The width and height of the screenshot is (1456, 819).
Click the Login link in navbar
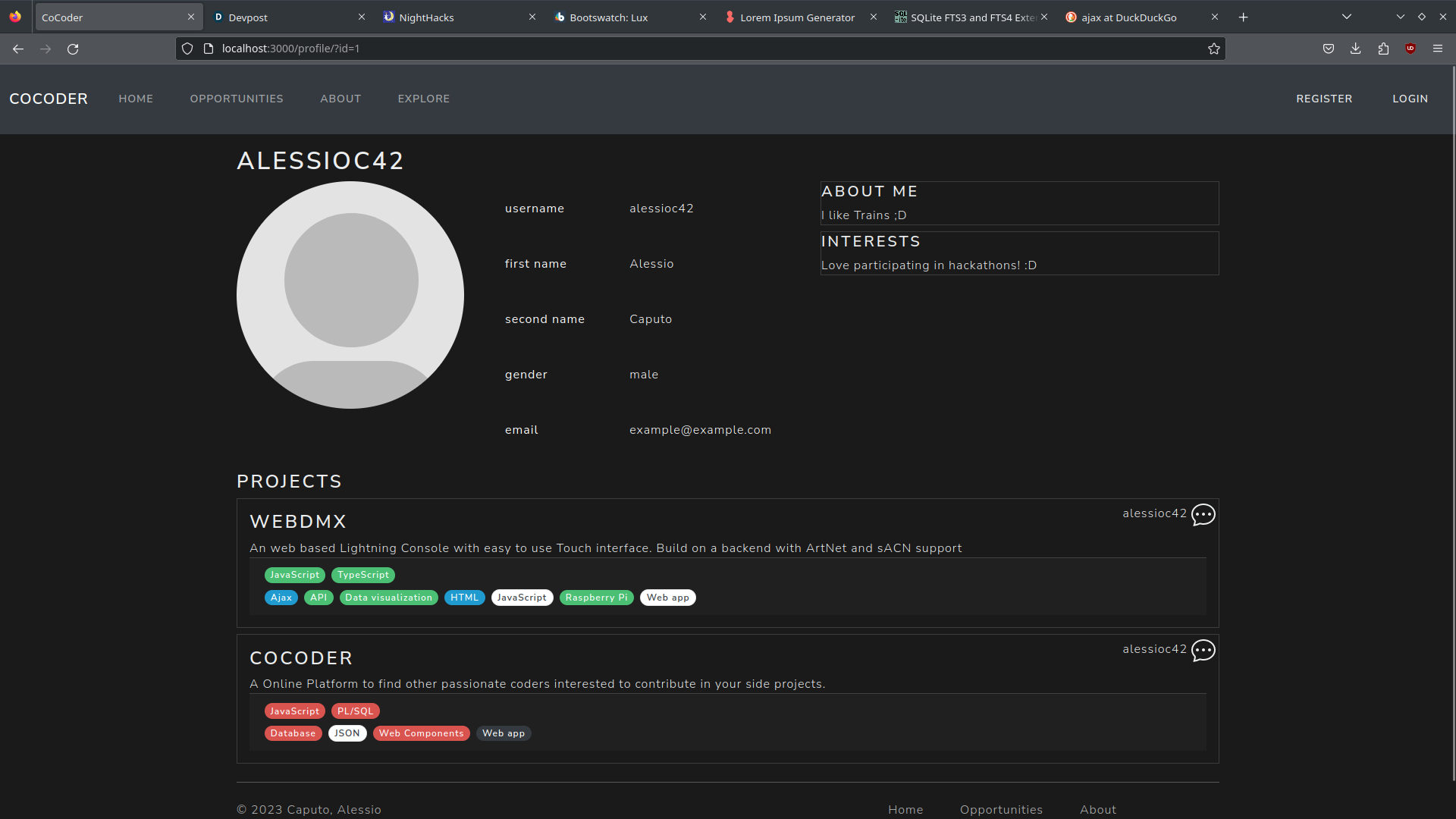1410,99
